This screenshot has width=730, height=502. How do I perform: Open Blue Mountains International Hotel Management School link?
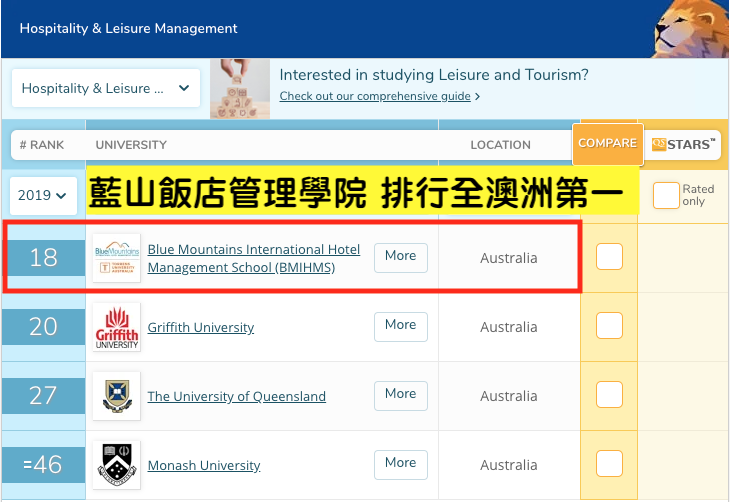254,258
